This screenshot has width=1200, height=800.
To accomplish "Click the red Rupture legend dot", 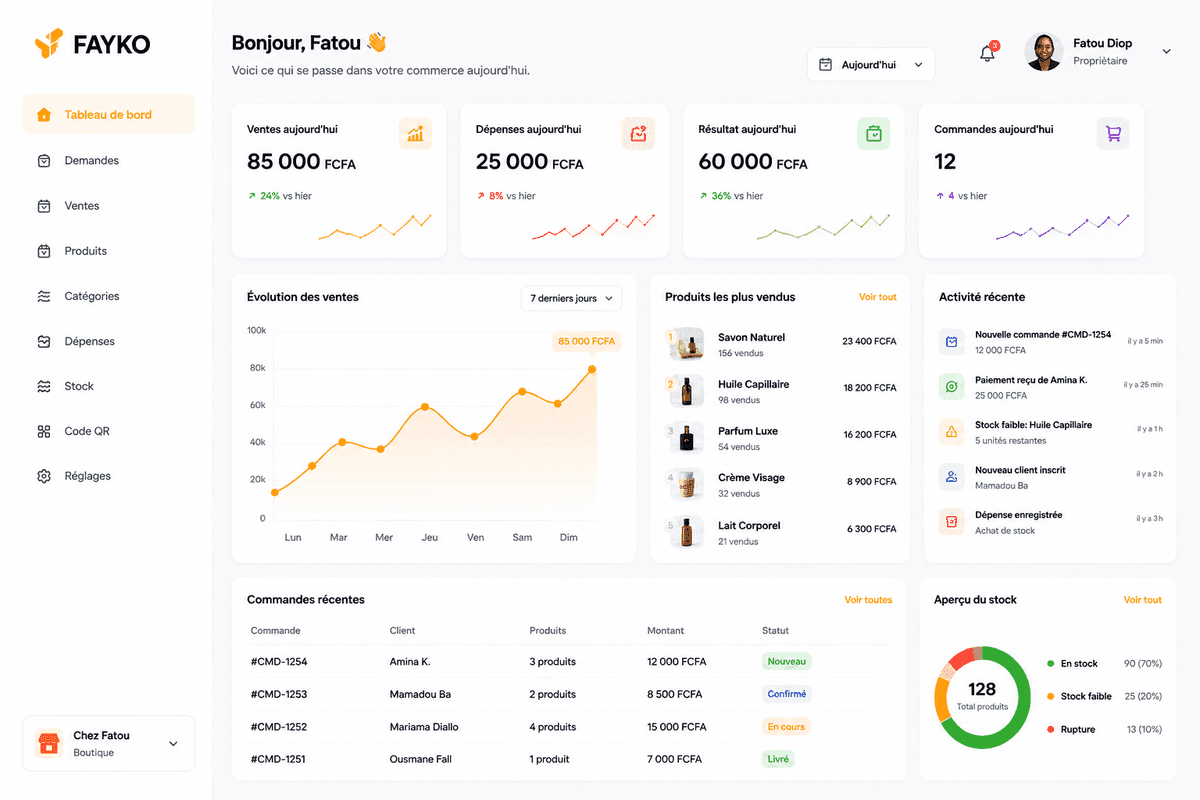I will (x=1050, y=729).
